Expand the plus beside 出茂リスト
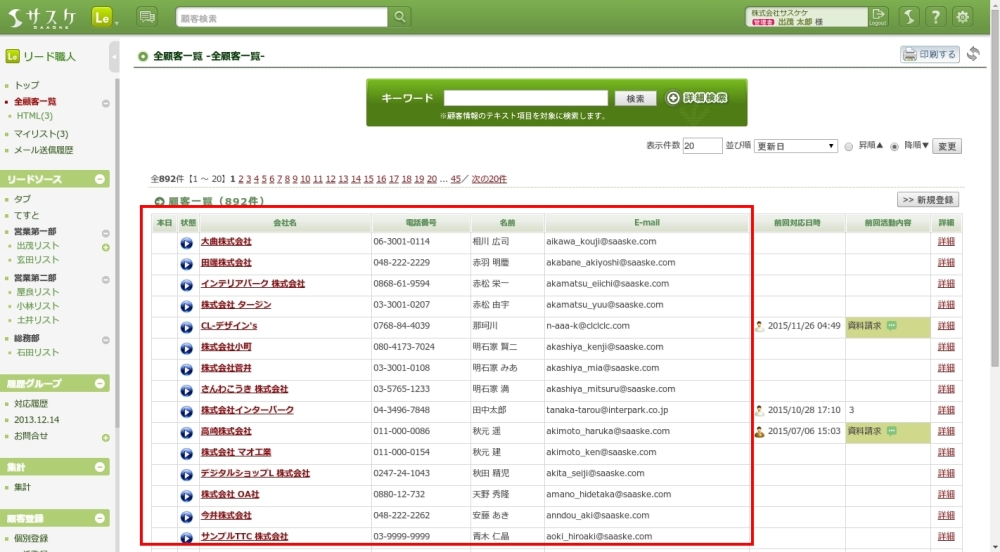The image size is (1000, 552). [x=105, y=246]
